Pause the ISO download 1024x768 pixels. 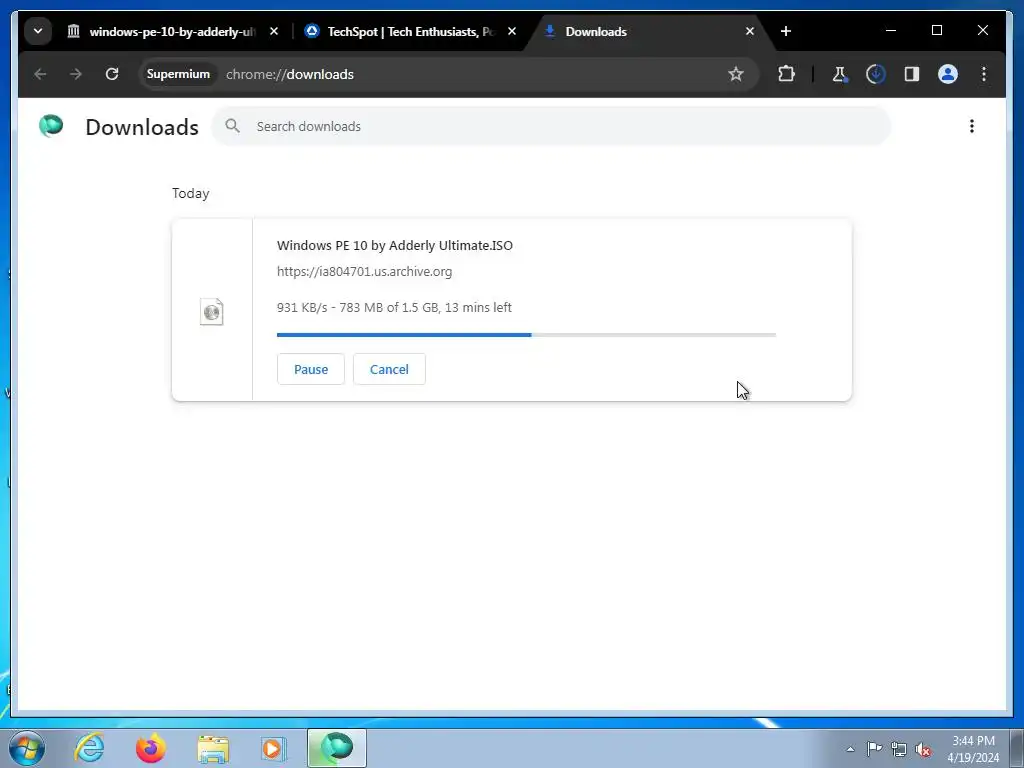pos(311,369)
